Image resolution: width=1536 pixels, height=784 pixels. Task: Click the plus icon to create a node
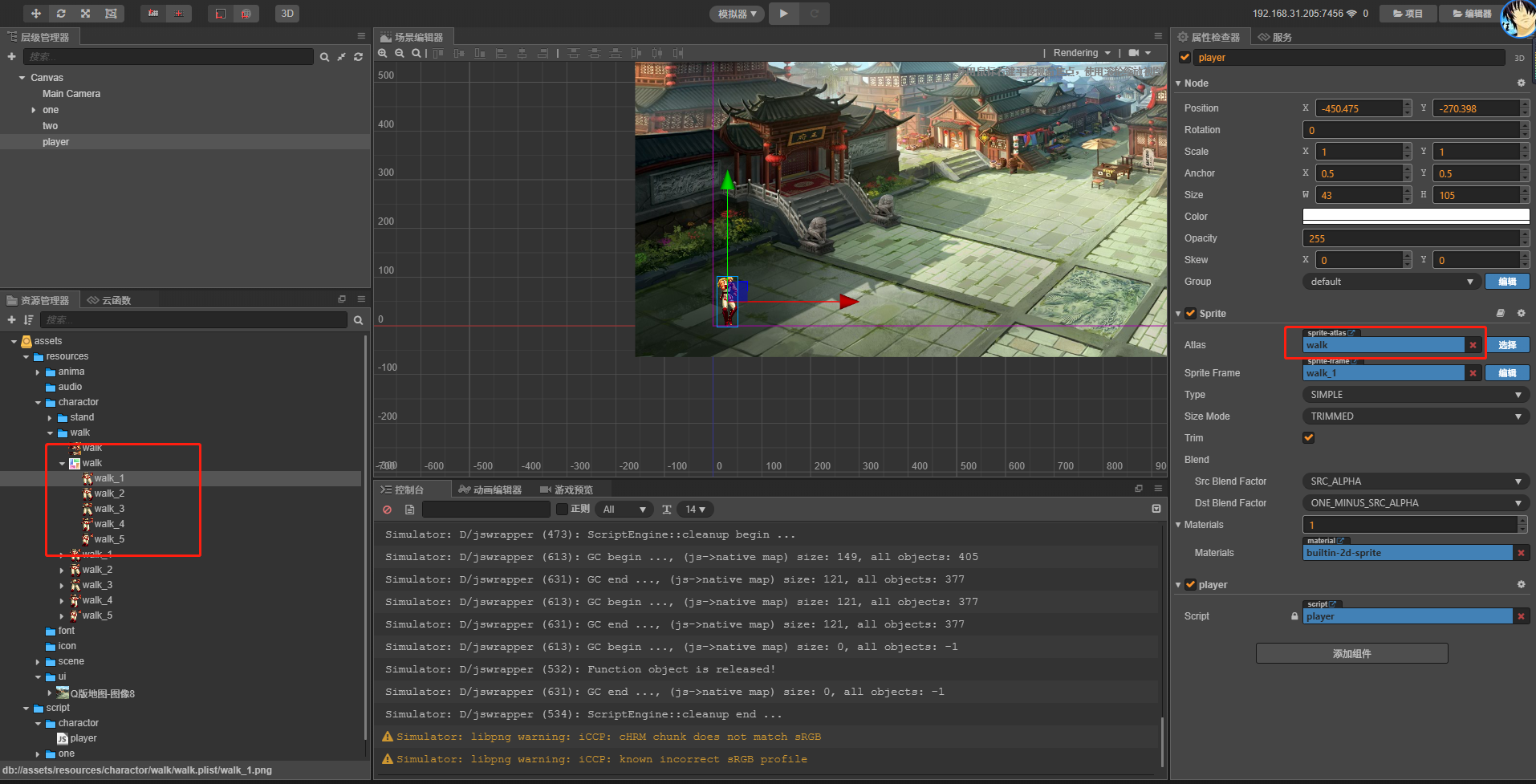pyautogui.click(x=11, y=56)
